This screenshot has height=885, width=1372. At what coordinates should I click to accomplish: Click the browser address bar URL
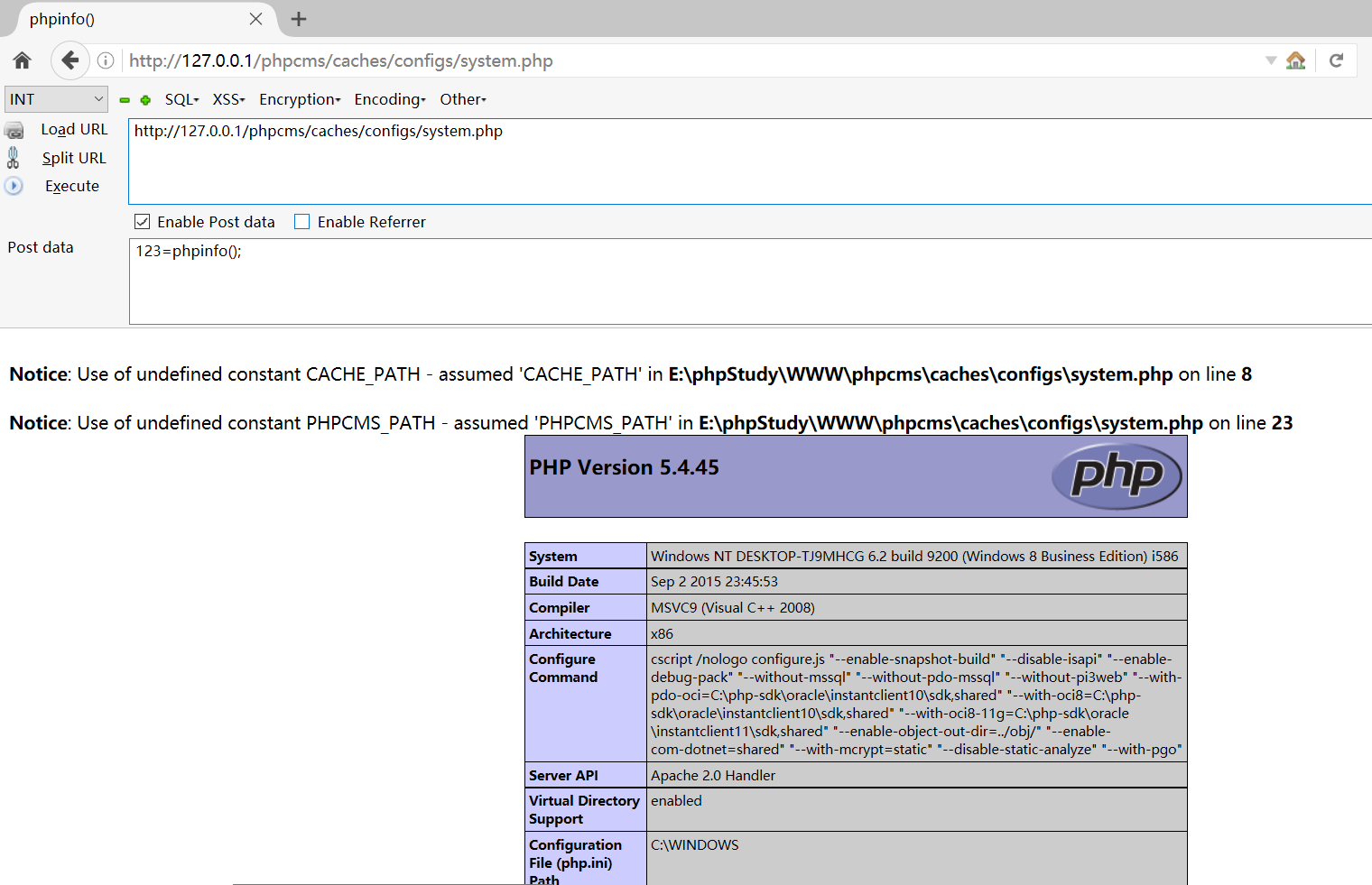pos(341,60)
